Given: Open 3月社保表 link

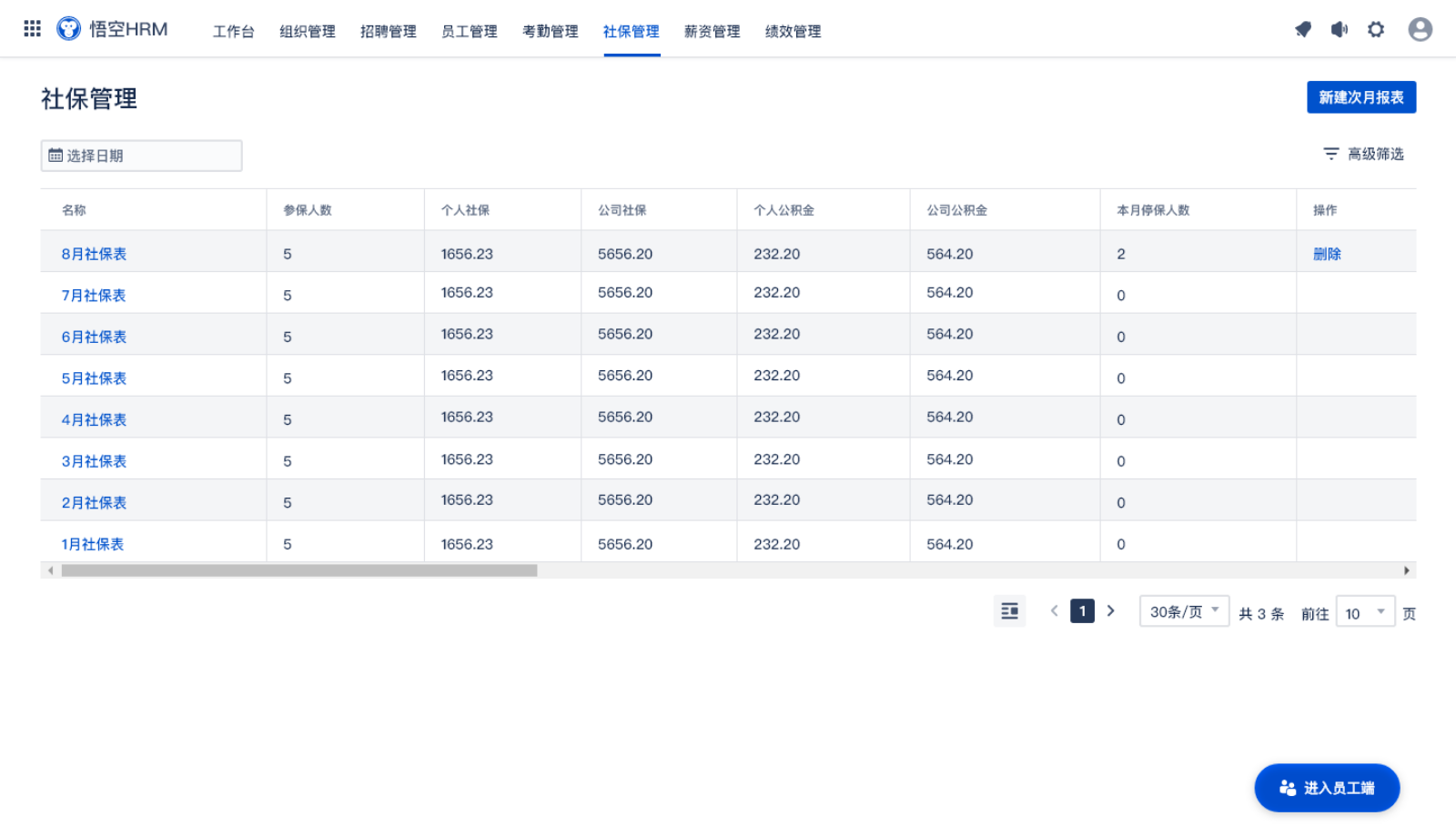Looking at the screenshot, I should (94, 461).
